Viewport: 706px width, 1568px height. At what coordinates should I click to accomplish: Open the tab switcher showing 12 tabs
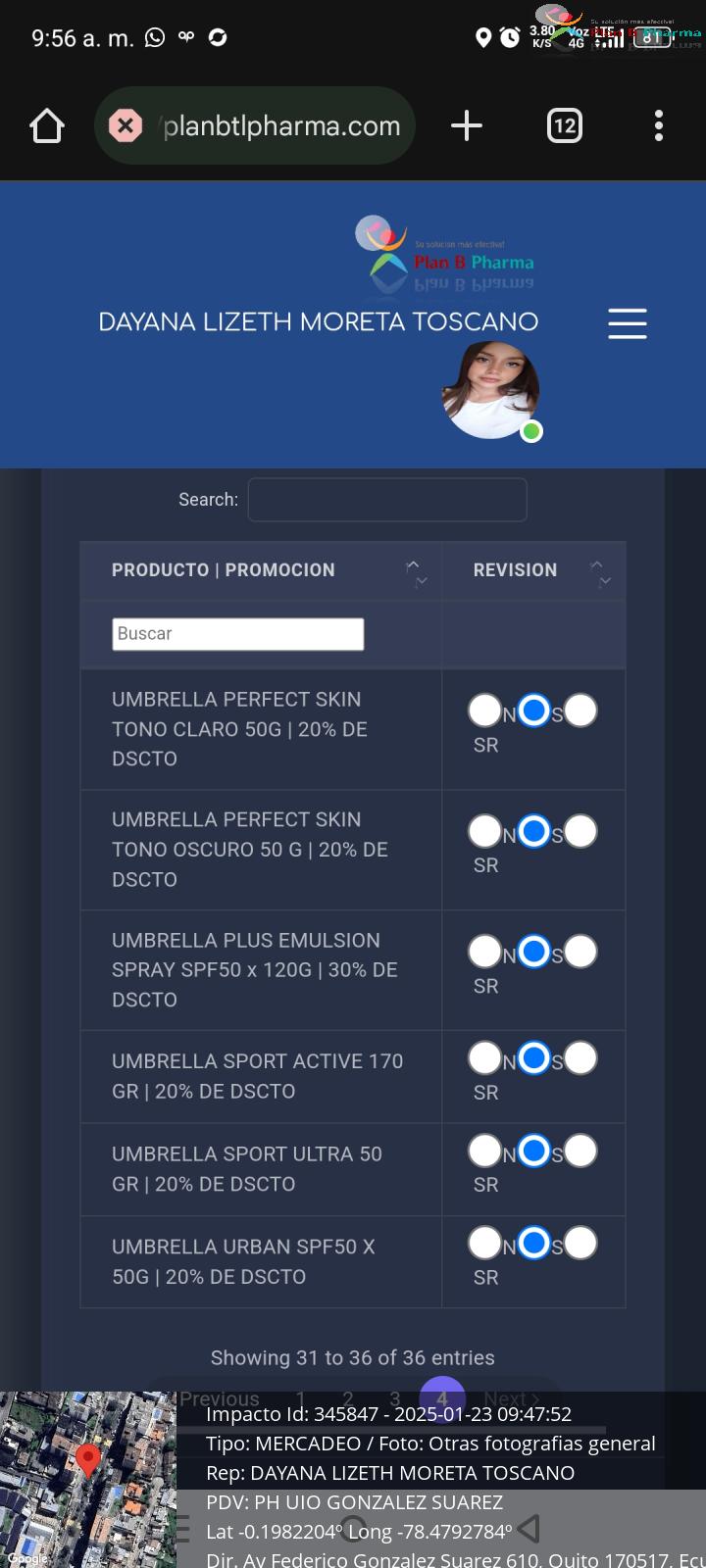point(564,125)
